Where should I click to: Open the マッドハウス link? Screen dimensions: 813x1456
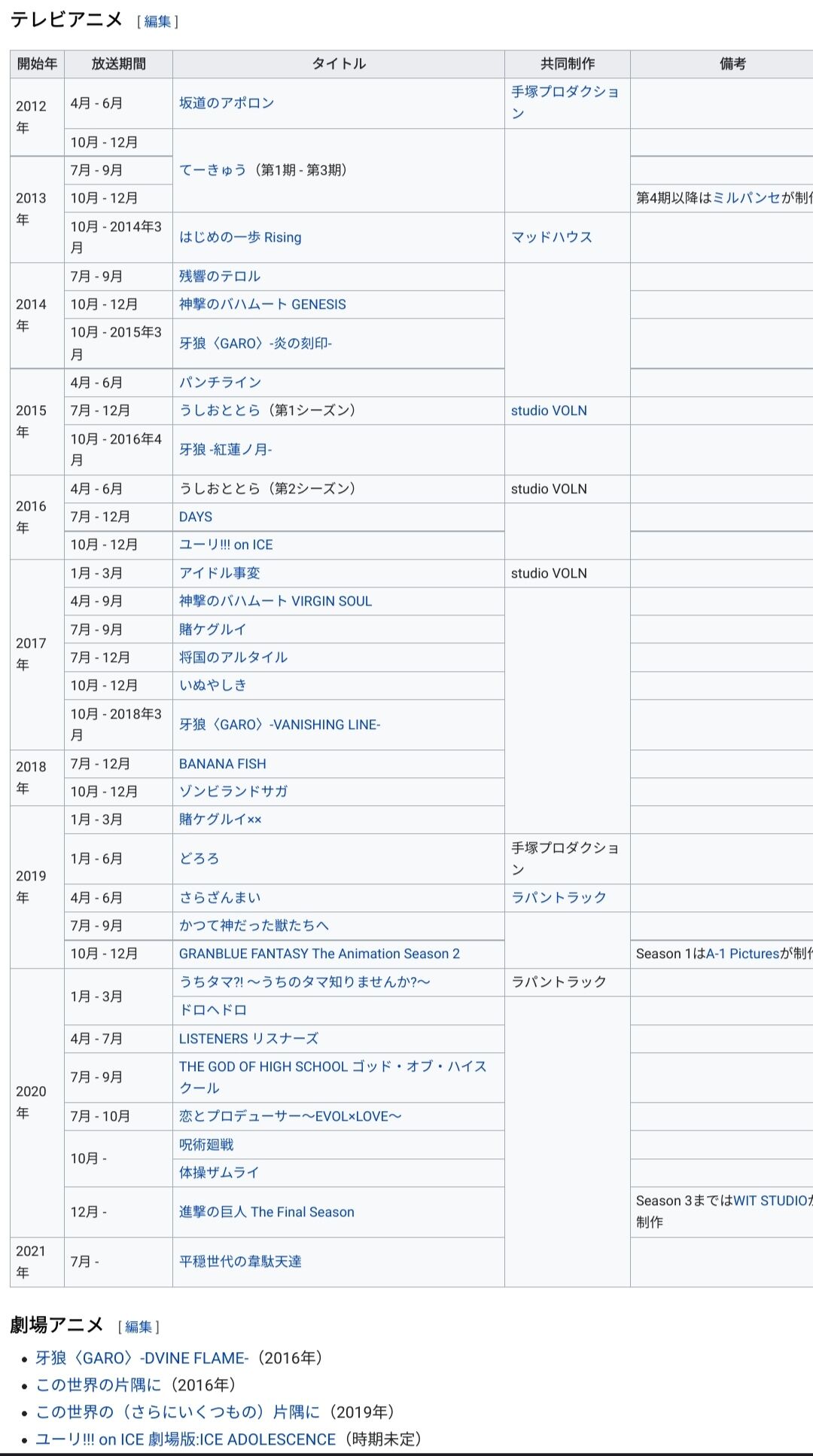pyautogui.click(x=552, y=237)
